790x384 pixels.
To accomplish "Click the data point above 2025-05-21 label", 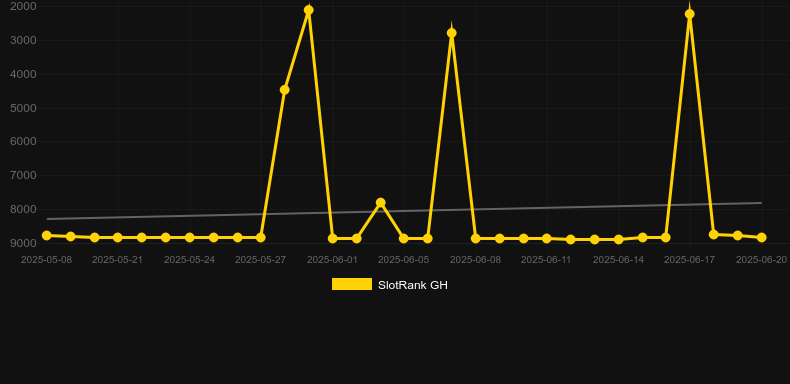I will point(117,237).
